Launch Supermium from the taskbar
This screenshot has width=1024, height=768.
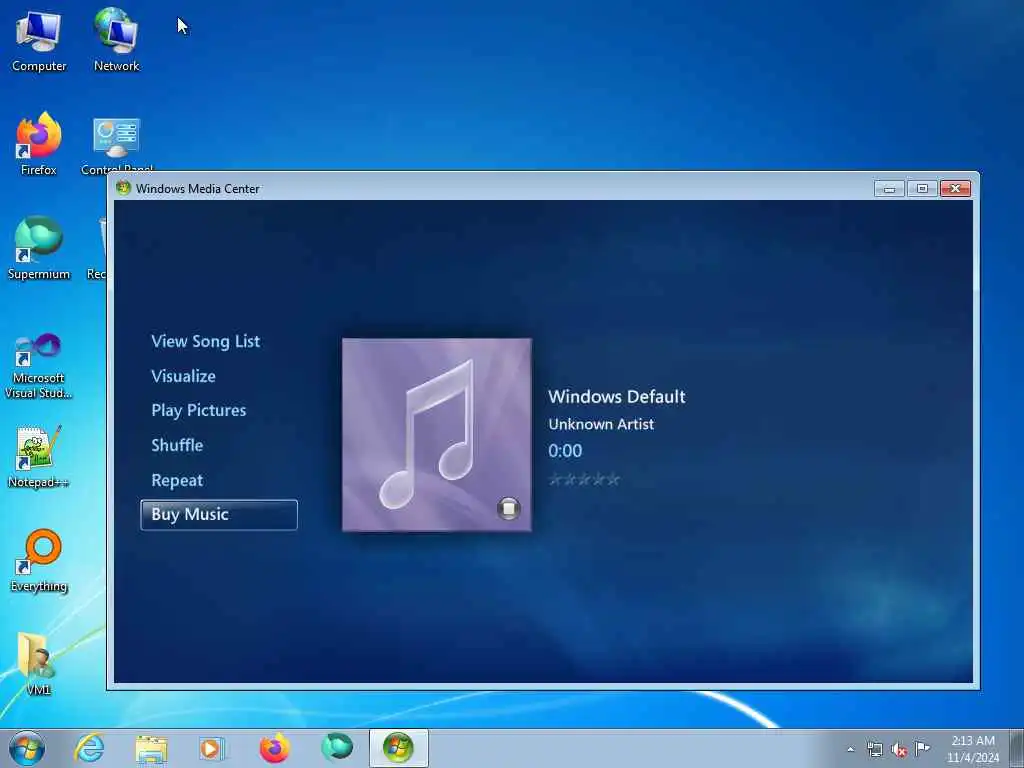(x=337, y=747)
